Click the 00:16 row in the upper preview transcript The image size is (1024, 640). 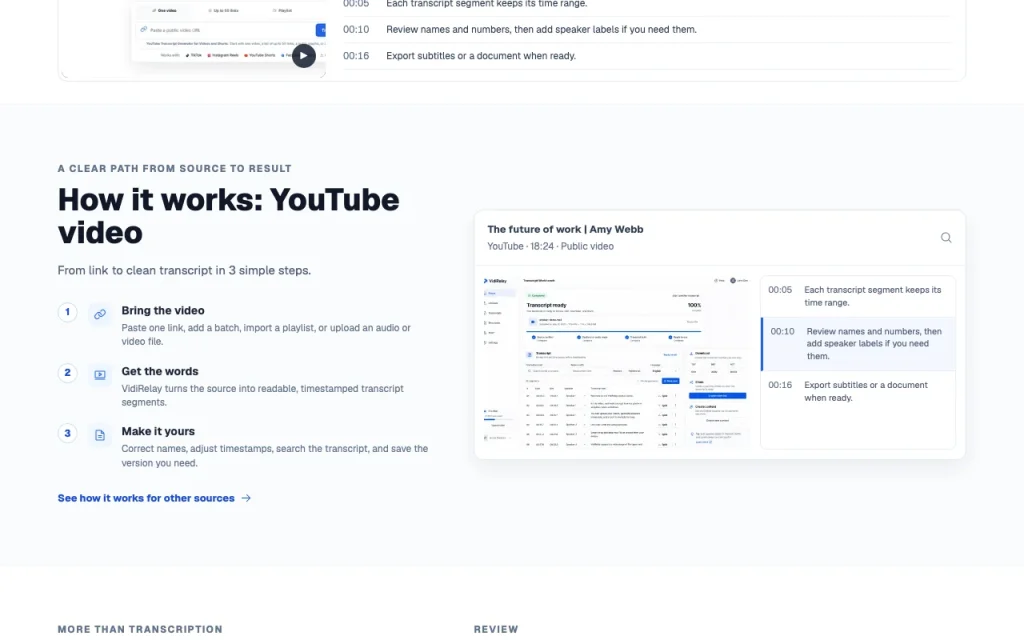click(647, 56)
